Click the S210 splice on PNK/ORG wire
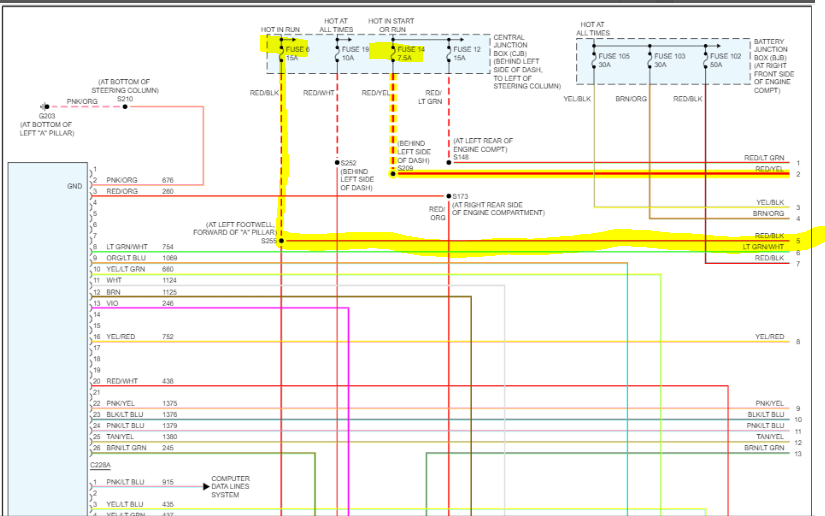The image size is (825, 516). 124,106
